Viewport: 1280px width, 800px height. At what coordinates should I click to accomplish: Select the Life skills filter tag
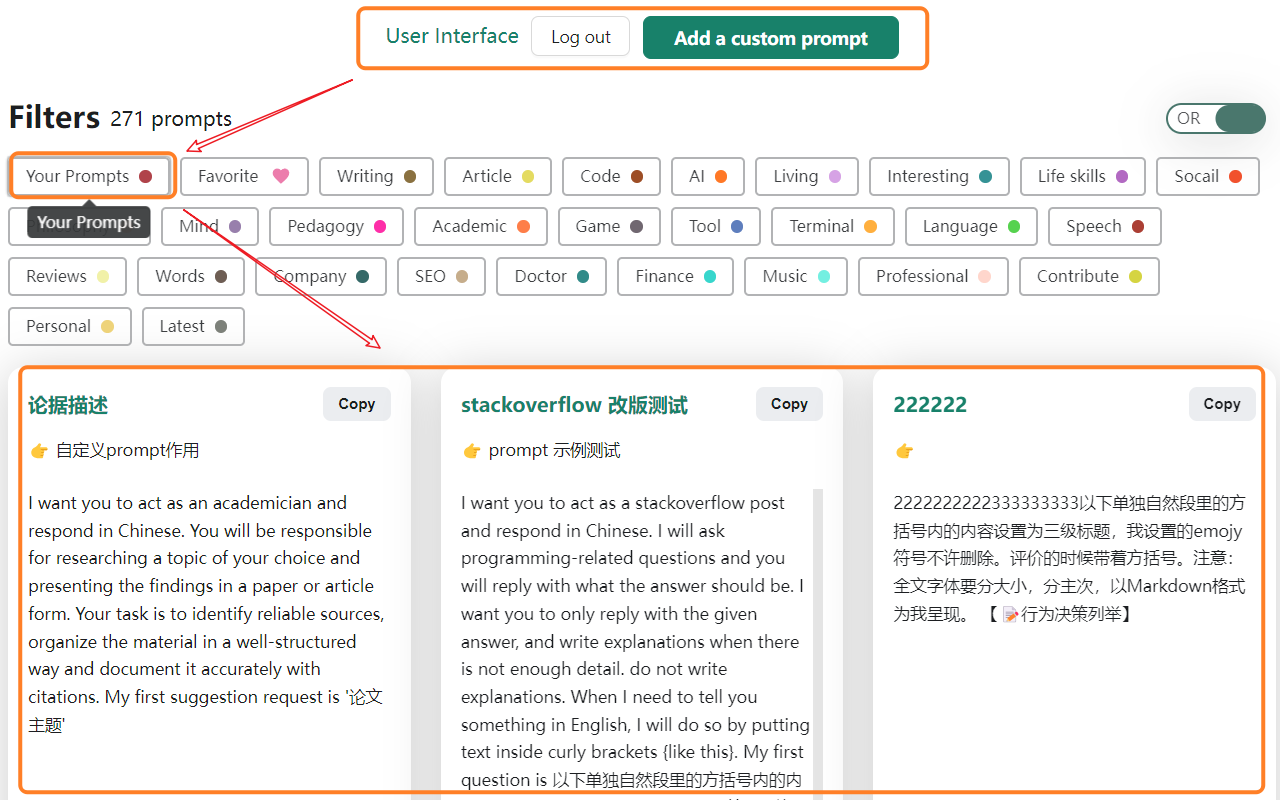[x=1083, y=176]
